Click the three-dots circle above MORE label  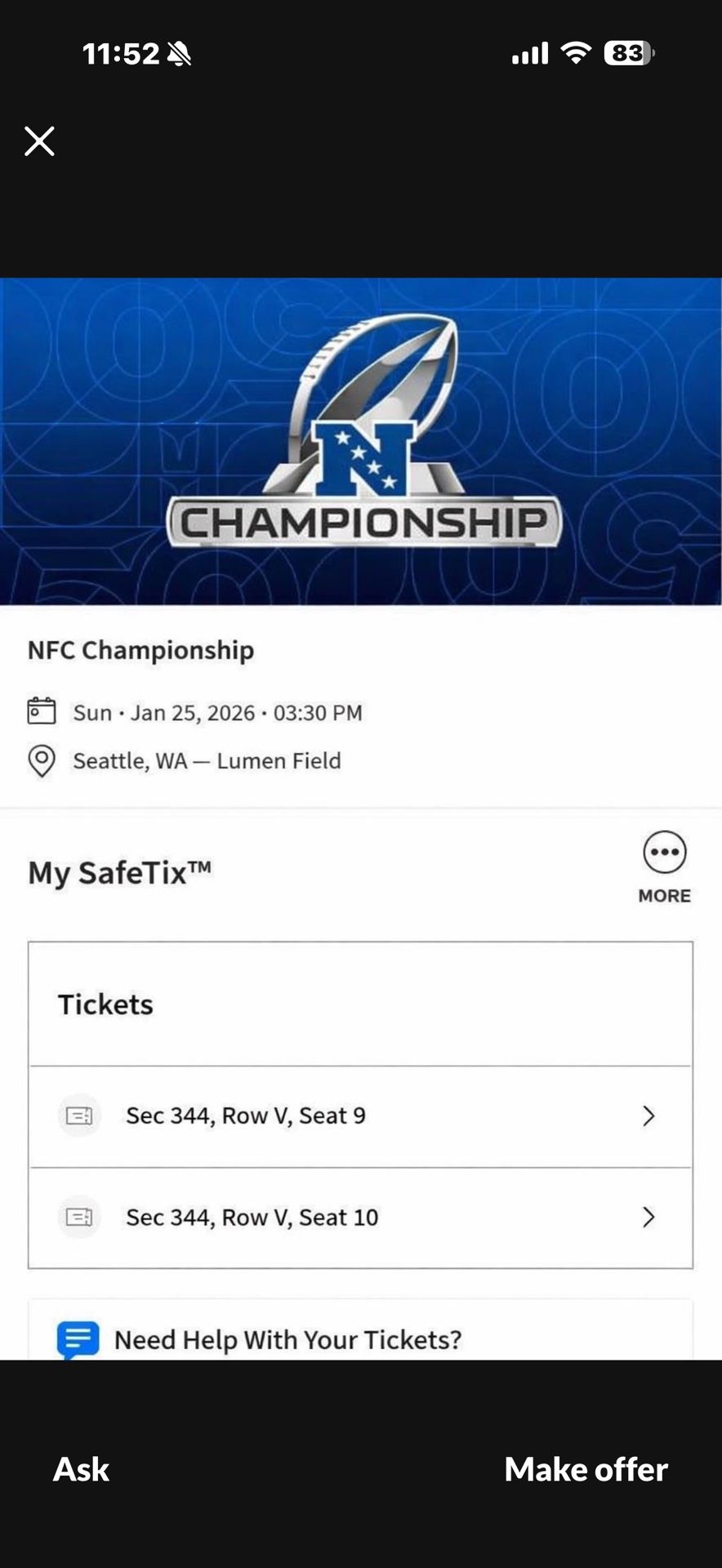[x=664, y=850]
